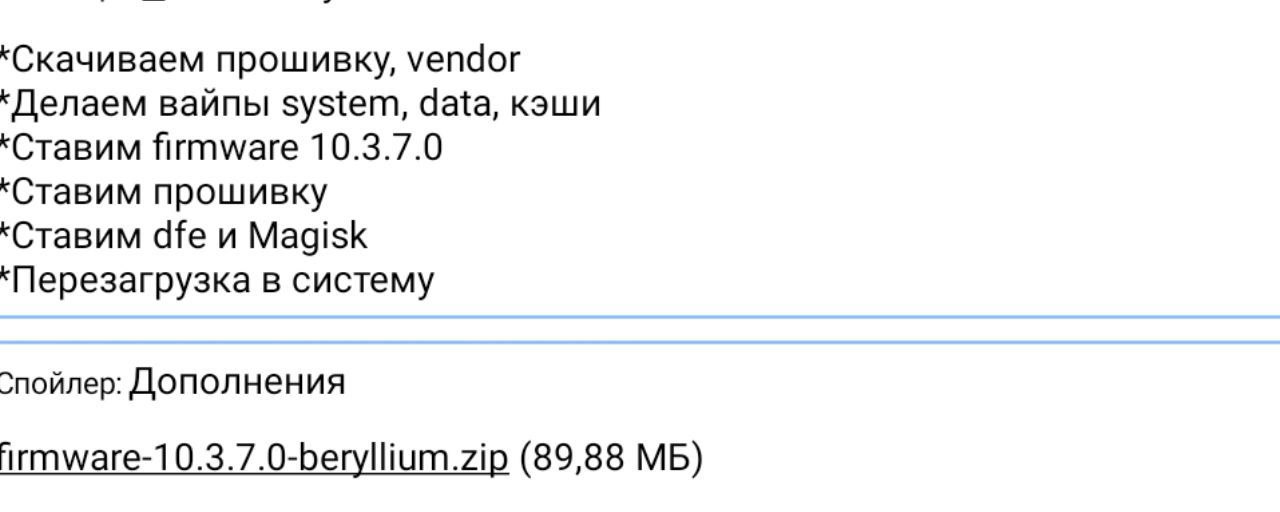Click the 'Спойлер:' label
1280x512 pixels.
pos(60,385)
